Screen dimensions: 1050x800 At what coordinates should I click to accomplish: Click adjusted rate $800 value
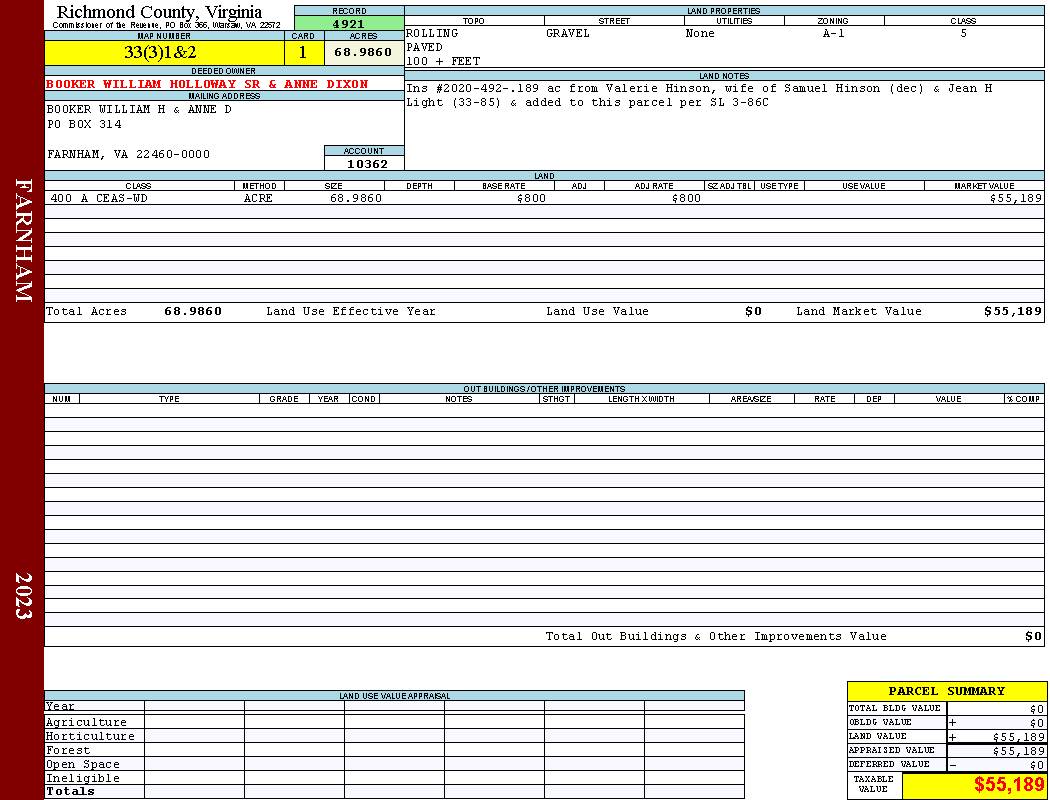(686, 198)
